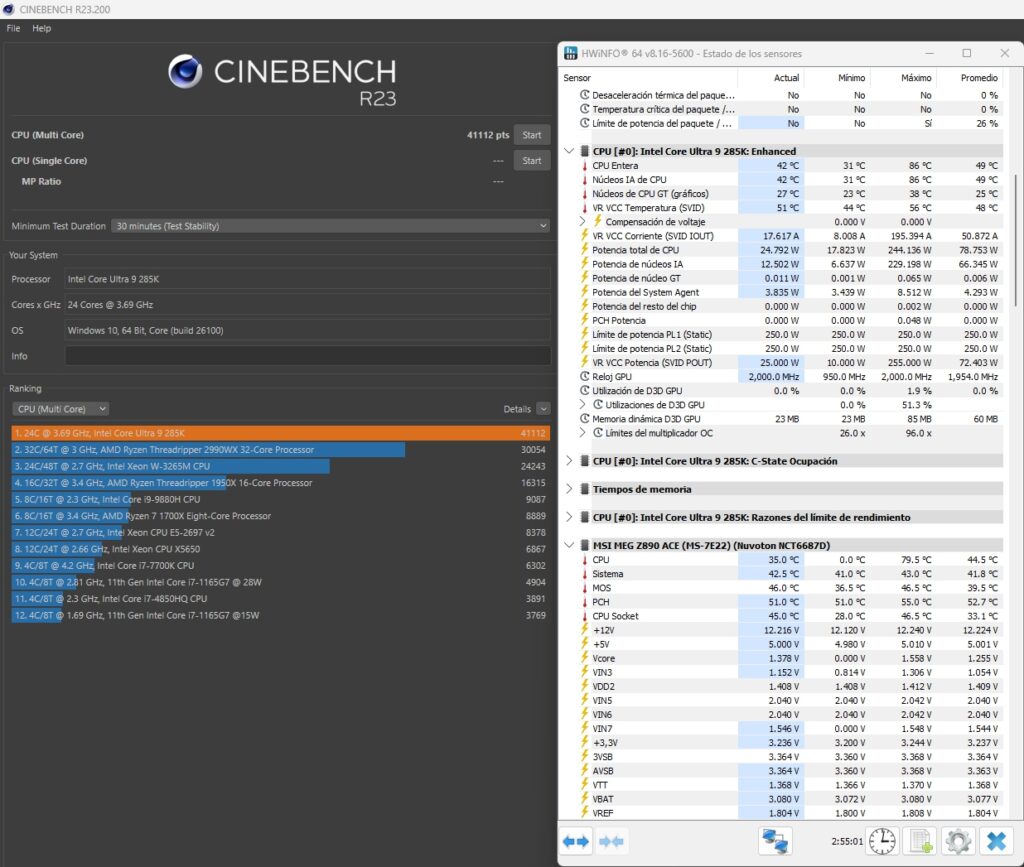Image resolution: width=1024 pixels, height=867 pixels.
Task: Click the blue X icon in HWiNFO toolbar
Action: [x=997, y=841]
